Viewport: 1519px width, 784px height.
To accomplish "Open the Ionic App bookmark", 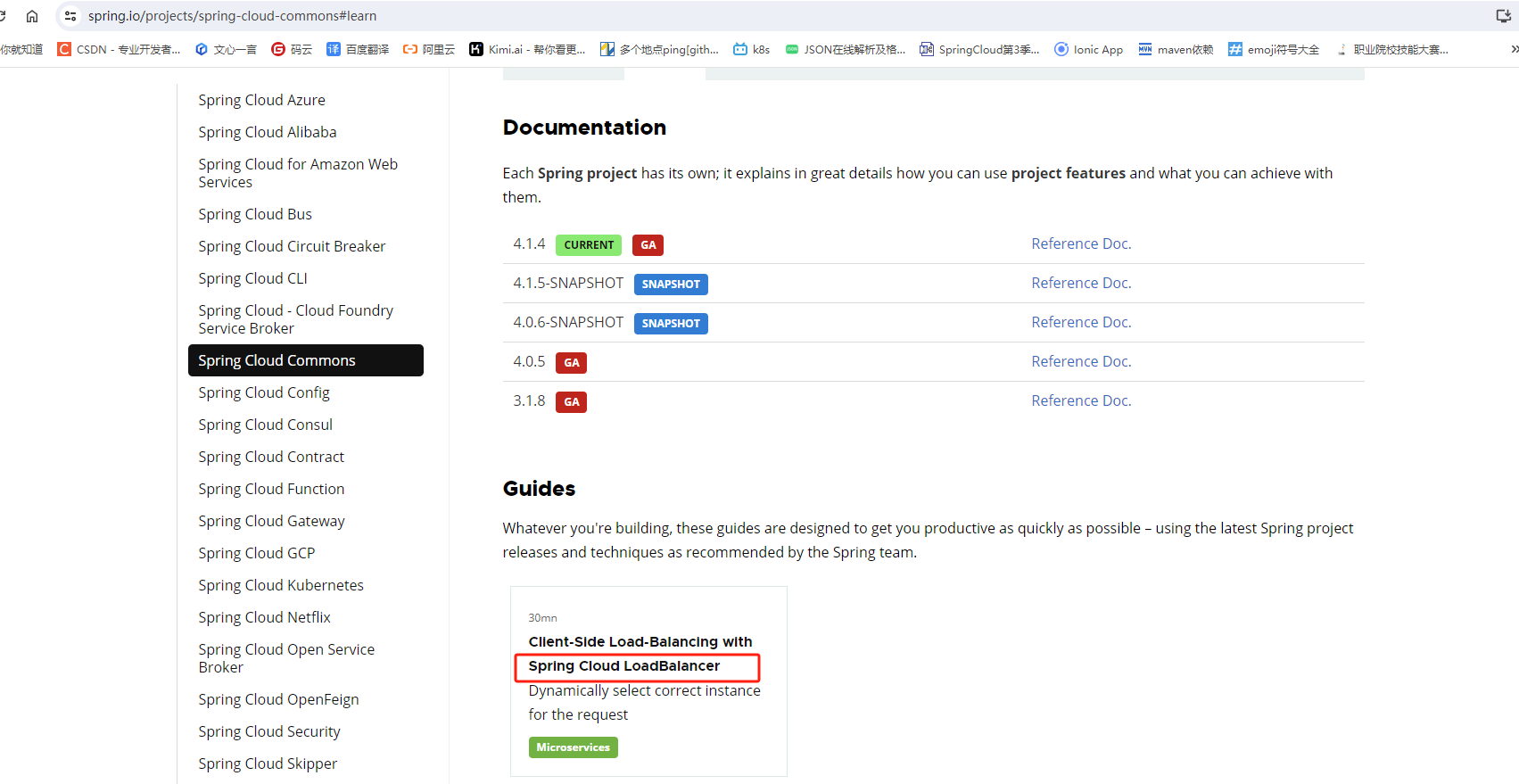I will pos(1088,49).
